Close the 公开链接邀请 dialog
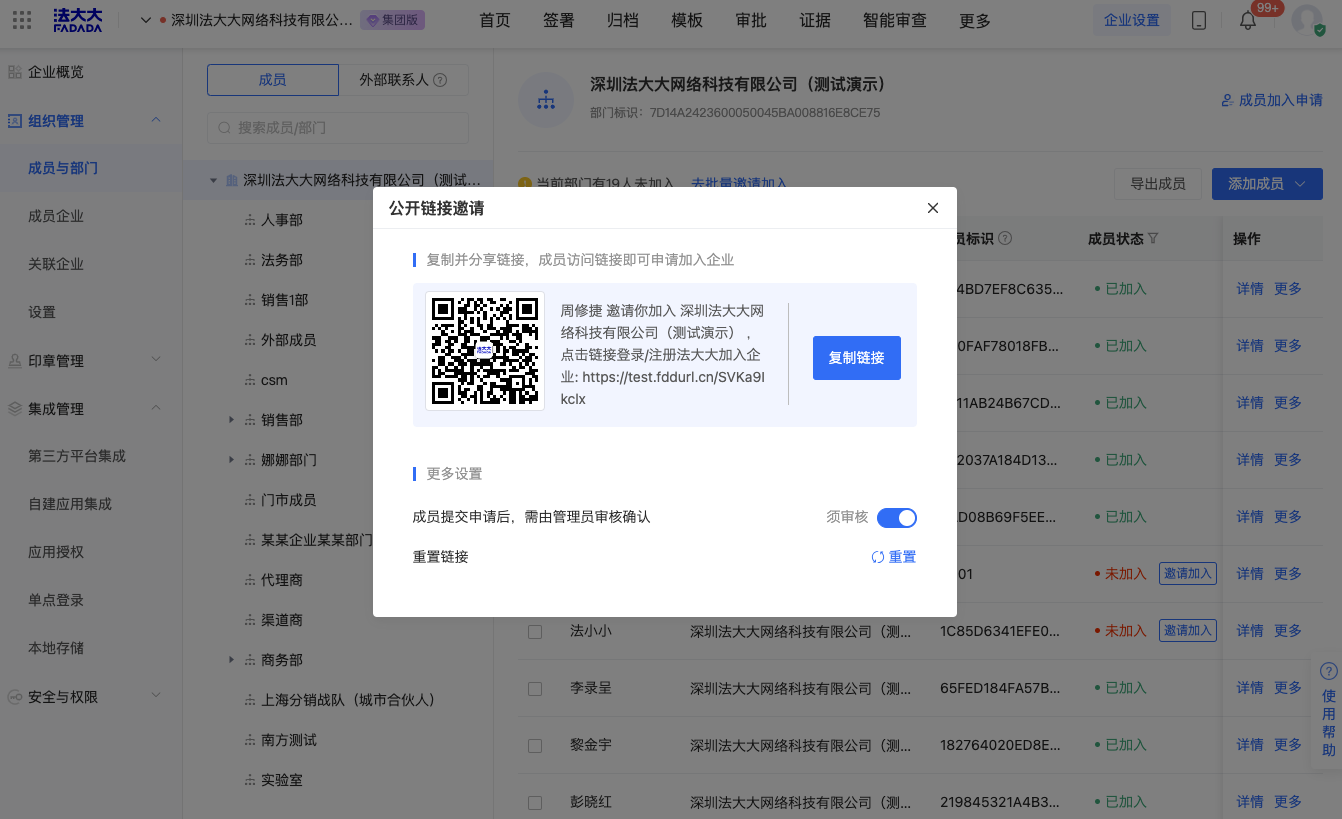Image resolution: width=1342 pixels, height=819 pixels. point(933,208)
